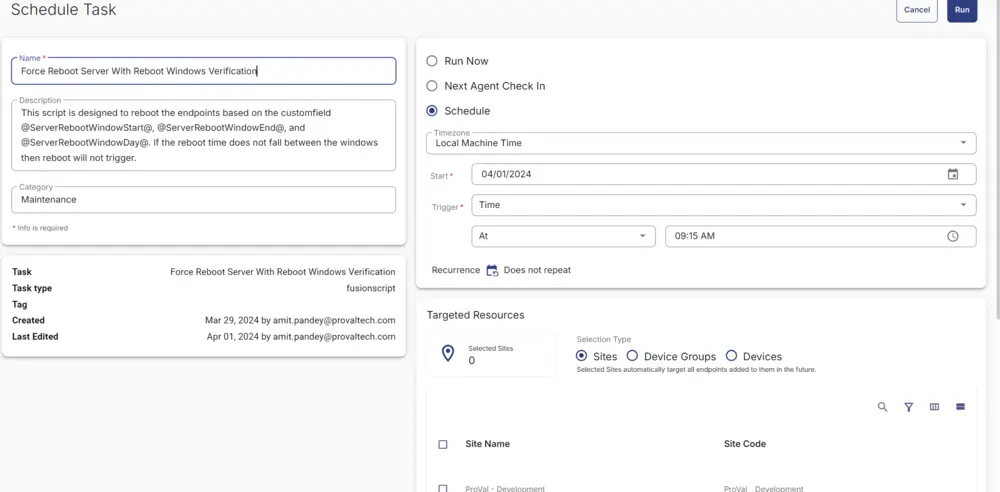Click the Created Mar 29, 2024 value
Screen dimensions: 1000x492
(300, 320)
